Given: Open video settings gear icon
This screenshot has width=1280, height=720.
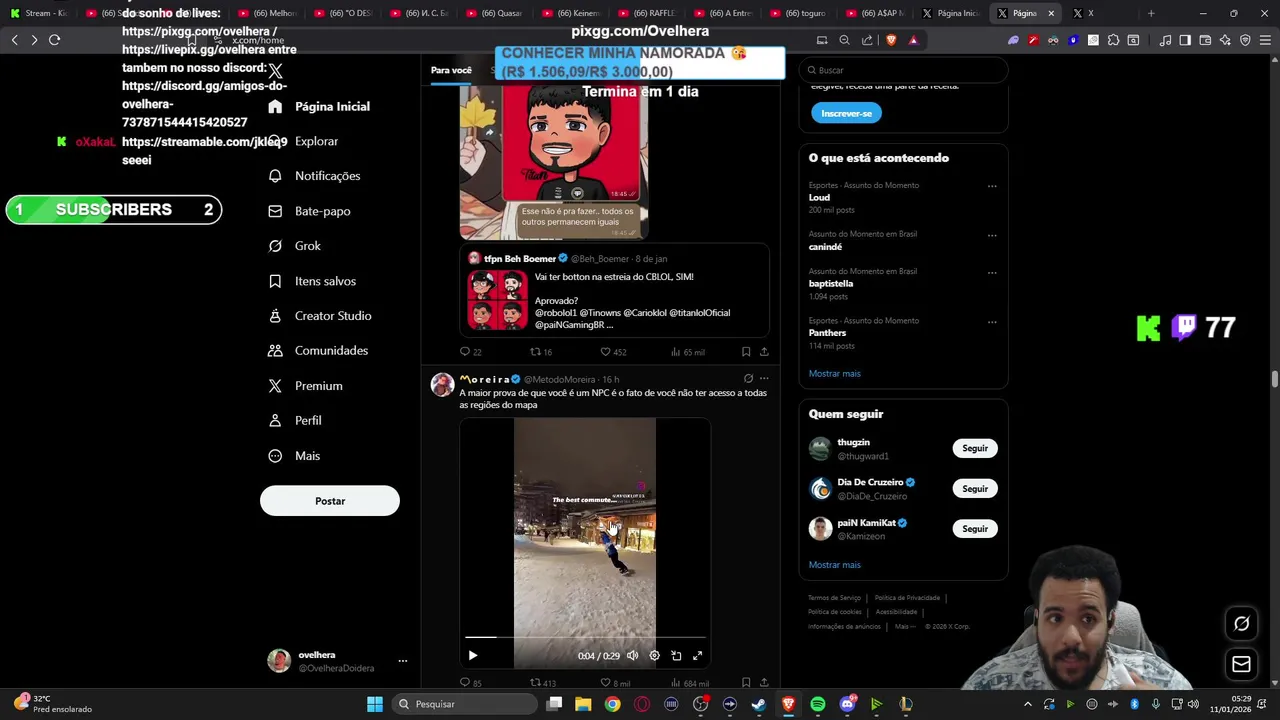Looking at the screenshot, I should click(x=654, y=656).
